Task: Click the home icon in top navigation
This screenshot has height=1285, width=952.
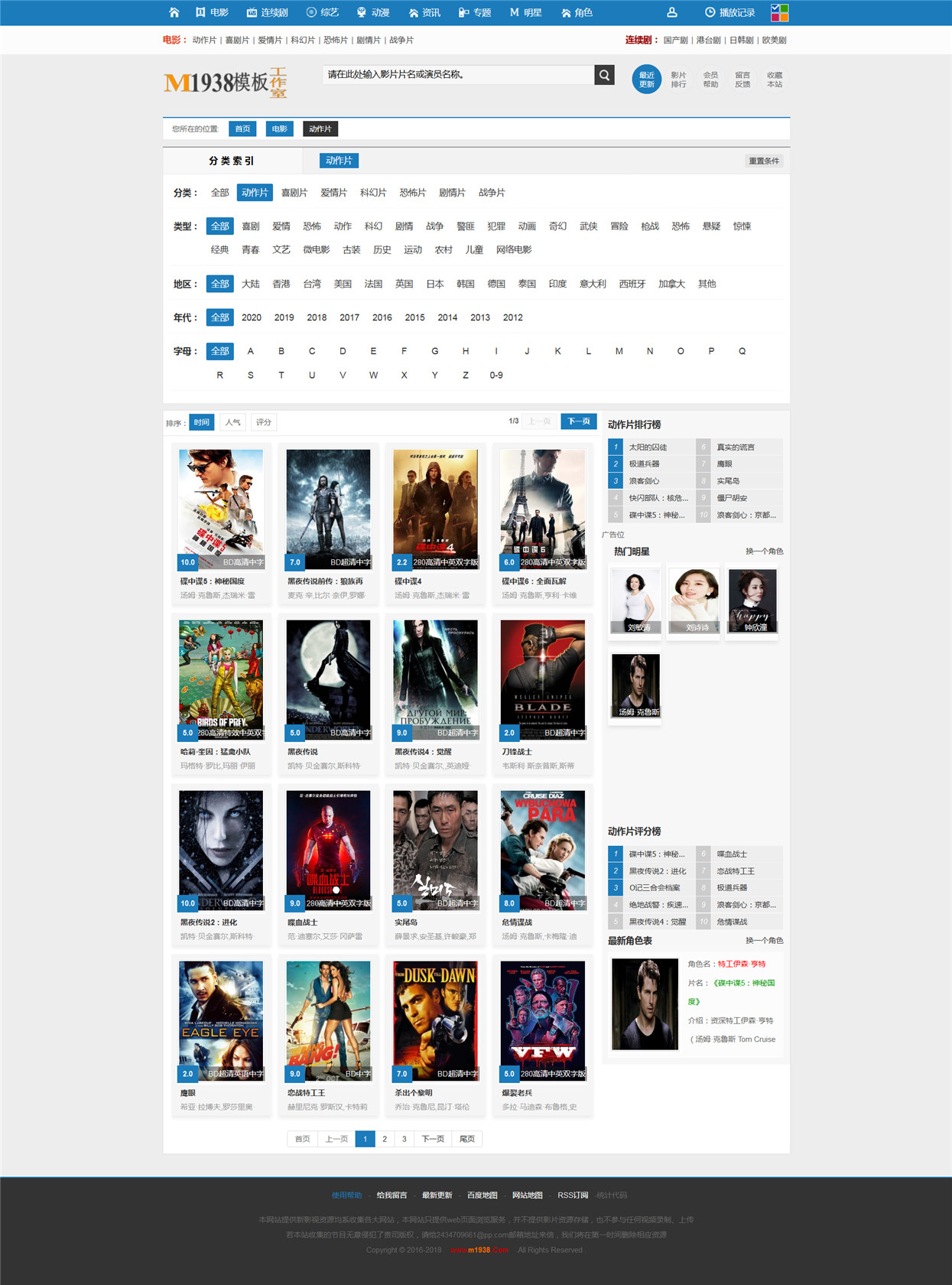Action: click(174, 12)
